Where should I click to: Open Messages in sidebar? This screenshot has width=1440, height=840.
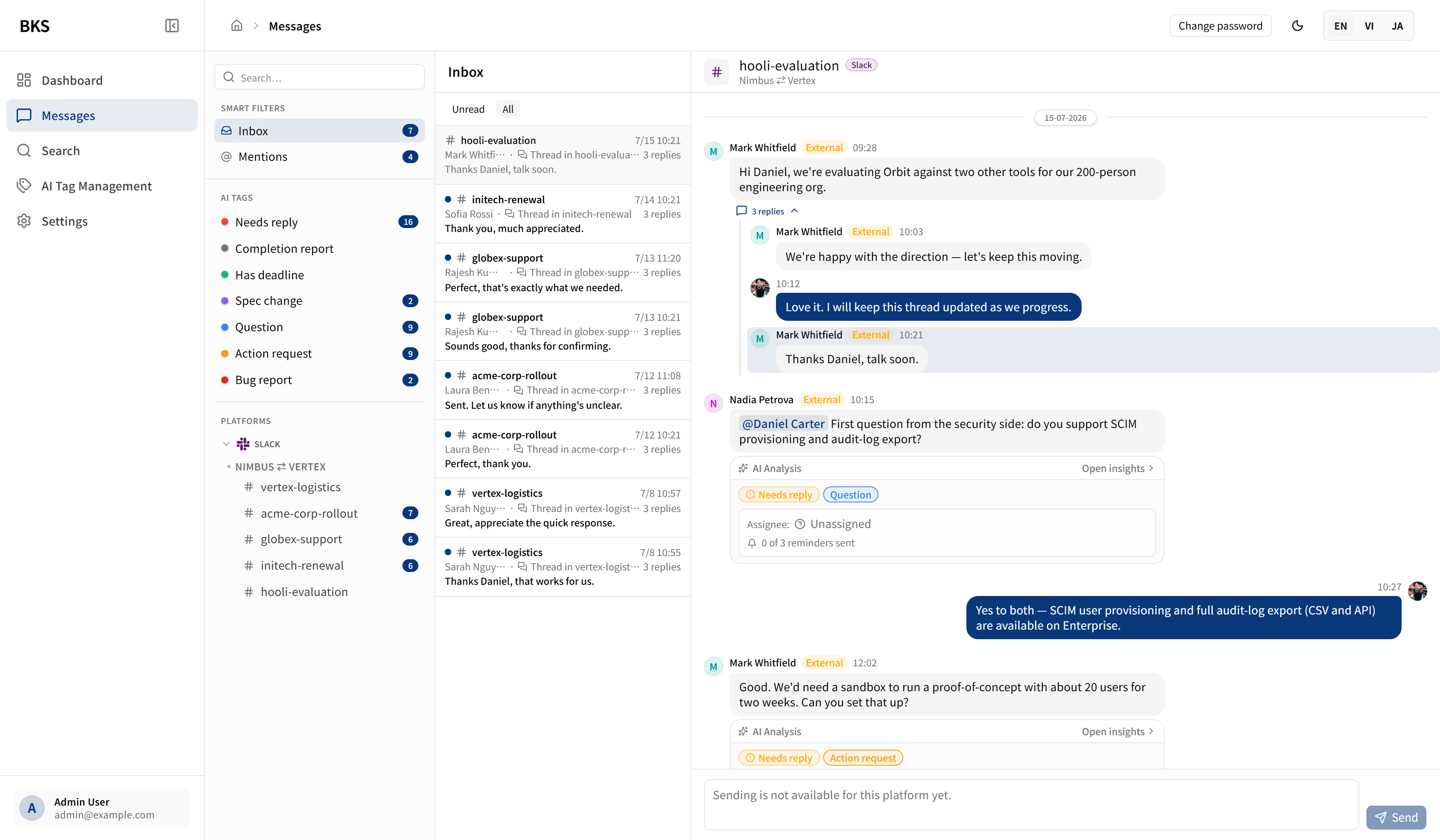102,116
